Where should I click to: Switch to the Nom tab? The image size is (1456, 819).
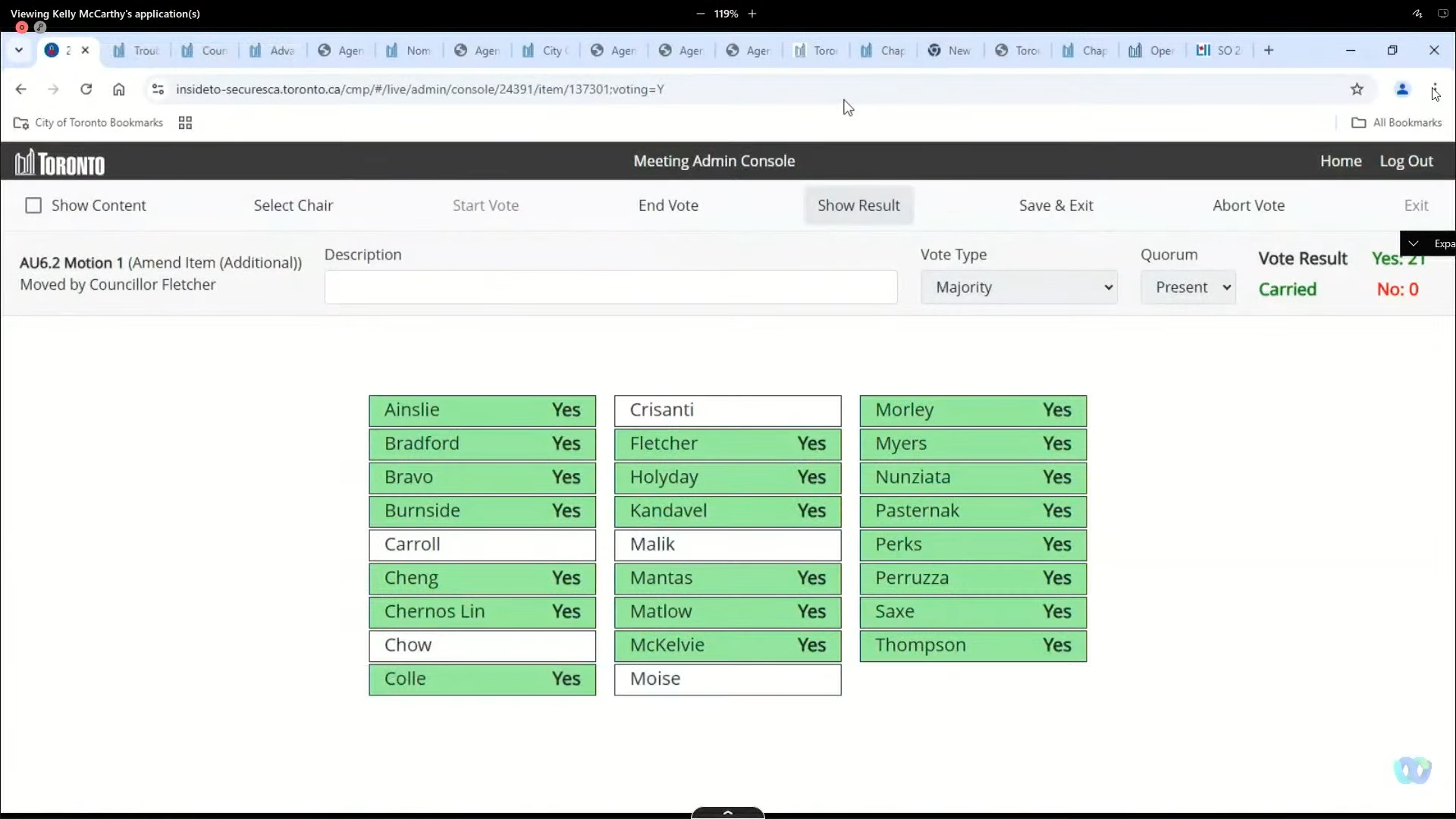[x=409, y=50]
